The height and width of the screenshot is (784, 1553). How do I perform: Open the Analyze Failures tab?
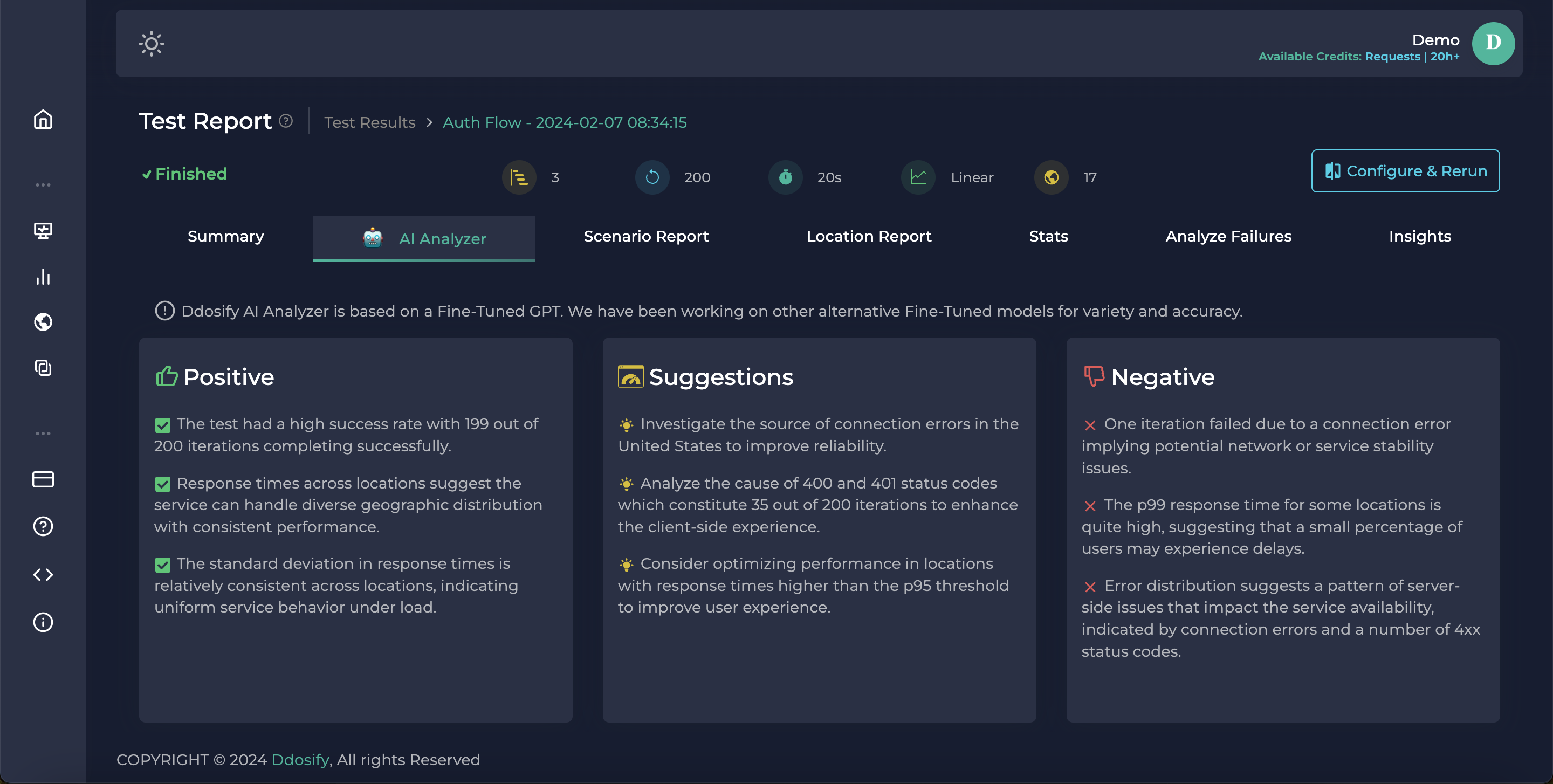coord(1228,236)
